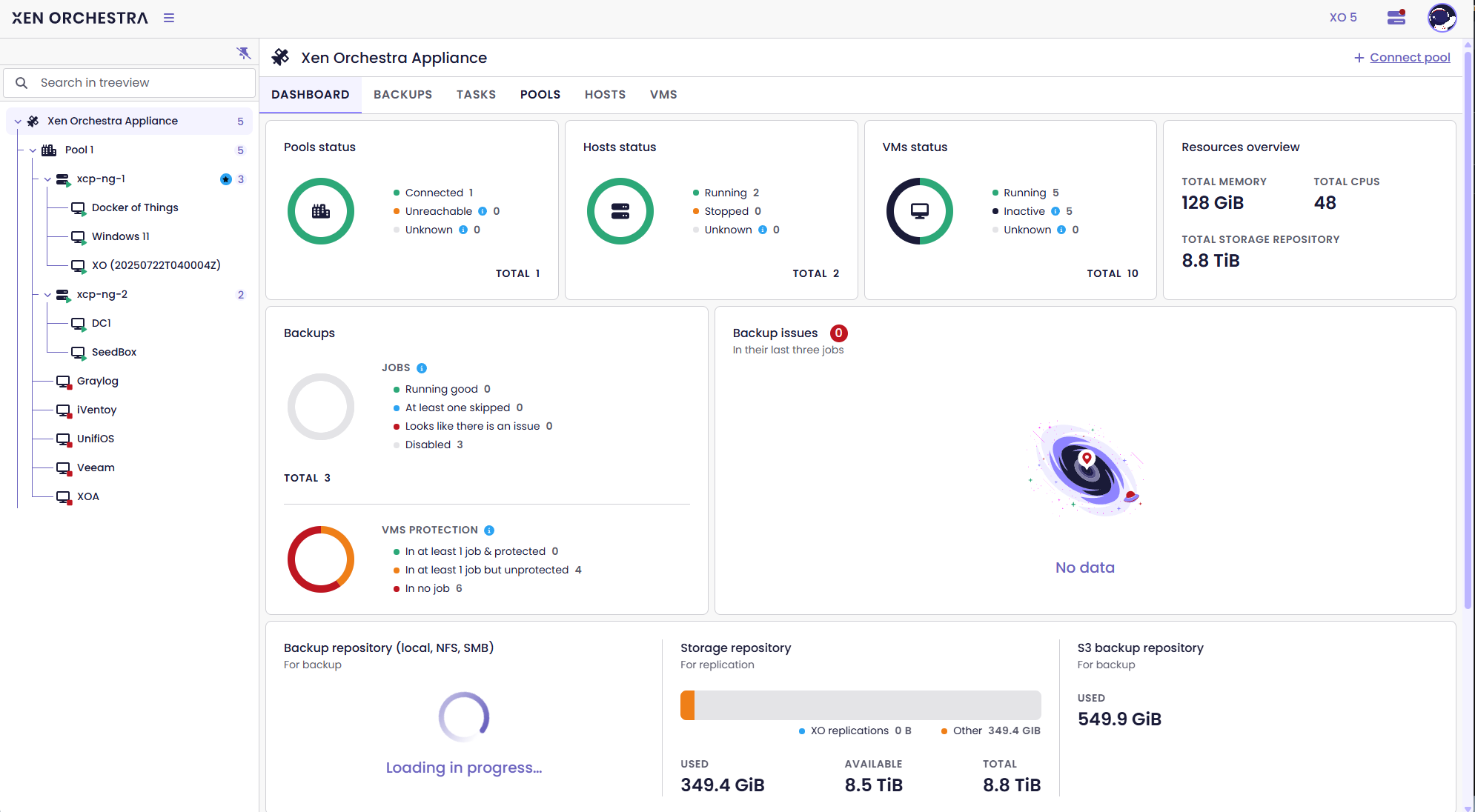This screenshot has height=812, width=1475.
Task: Open the tasks icon with red dot
Action: [1396, 17]
